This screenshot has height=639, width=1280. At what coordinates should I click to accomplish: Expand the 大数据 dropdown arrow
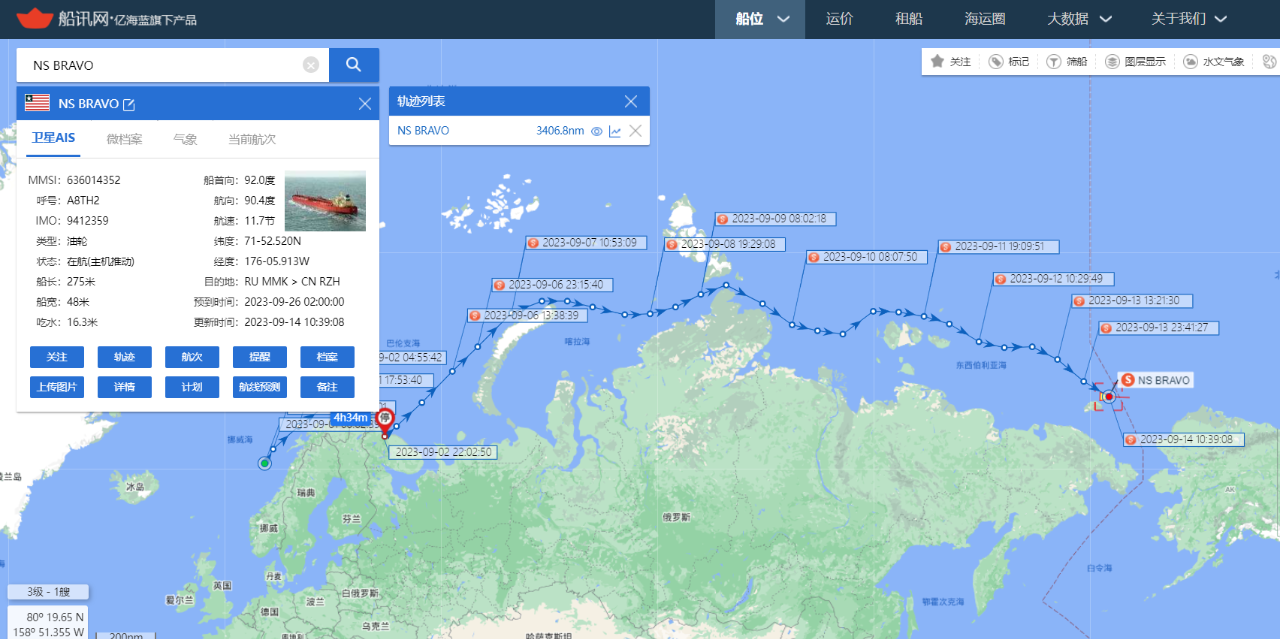click(x=1106, y=19)
